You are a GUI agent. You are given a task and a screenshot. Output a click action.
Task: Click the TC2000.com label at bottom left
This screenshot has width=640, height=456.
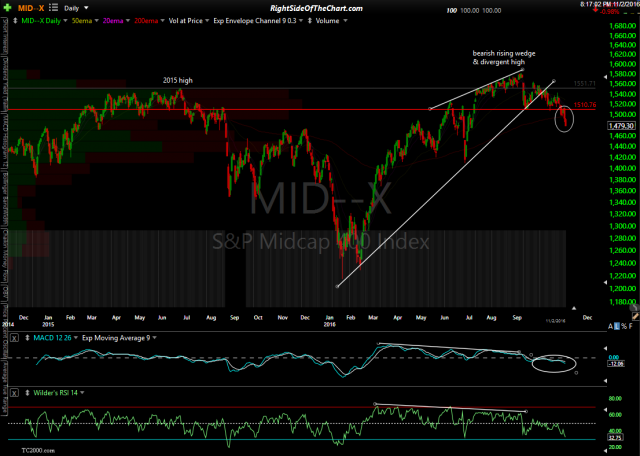tap(38, 450)
